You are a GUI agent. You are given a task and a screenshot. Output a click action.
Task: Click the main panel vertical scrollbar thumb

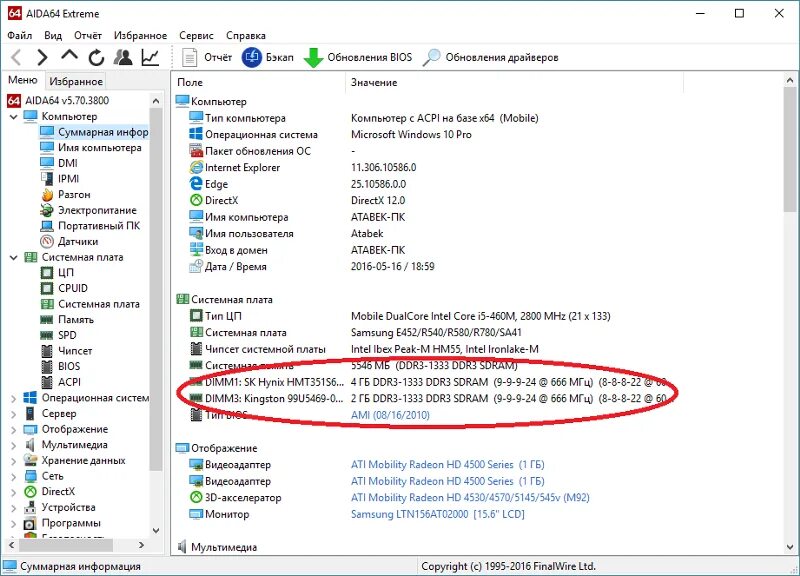point(790,149)
